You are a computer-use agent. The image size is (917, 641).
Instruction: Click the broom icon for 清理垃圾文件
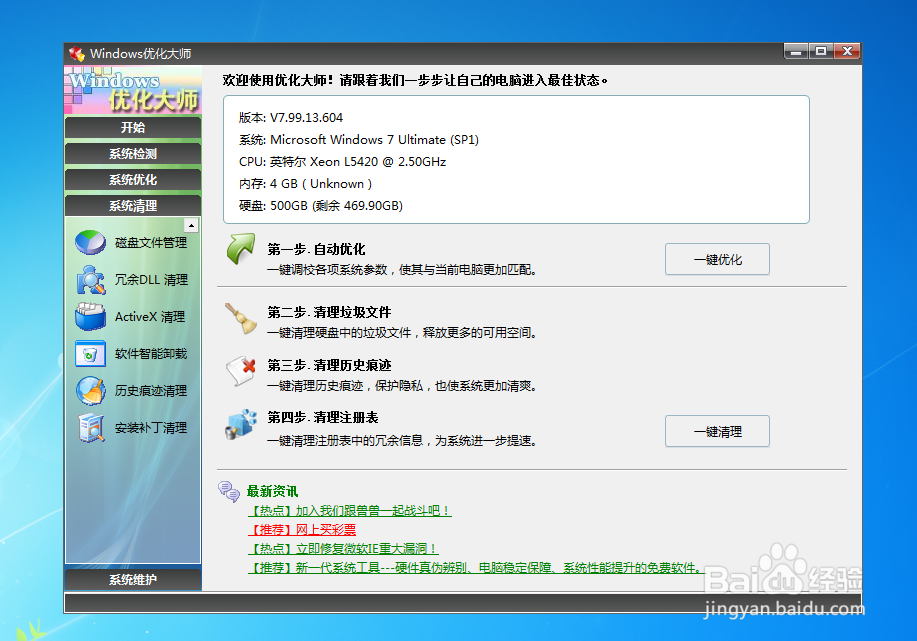(240, 319)
